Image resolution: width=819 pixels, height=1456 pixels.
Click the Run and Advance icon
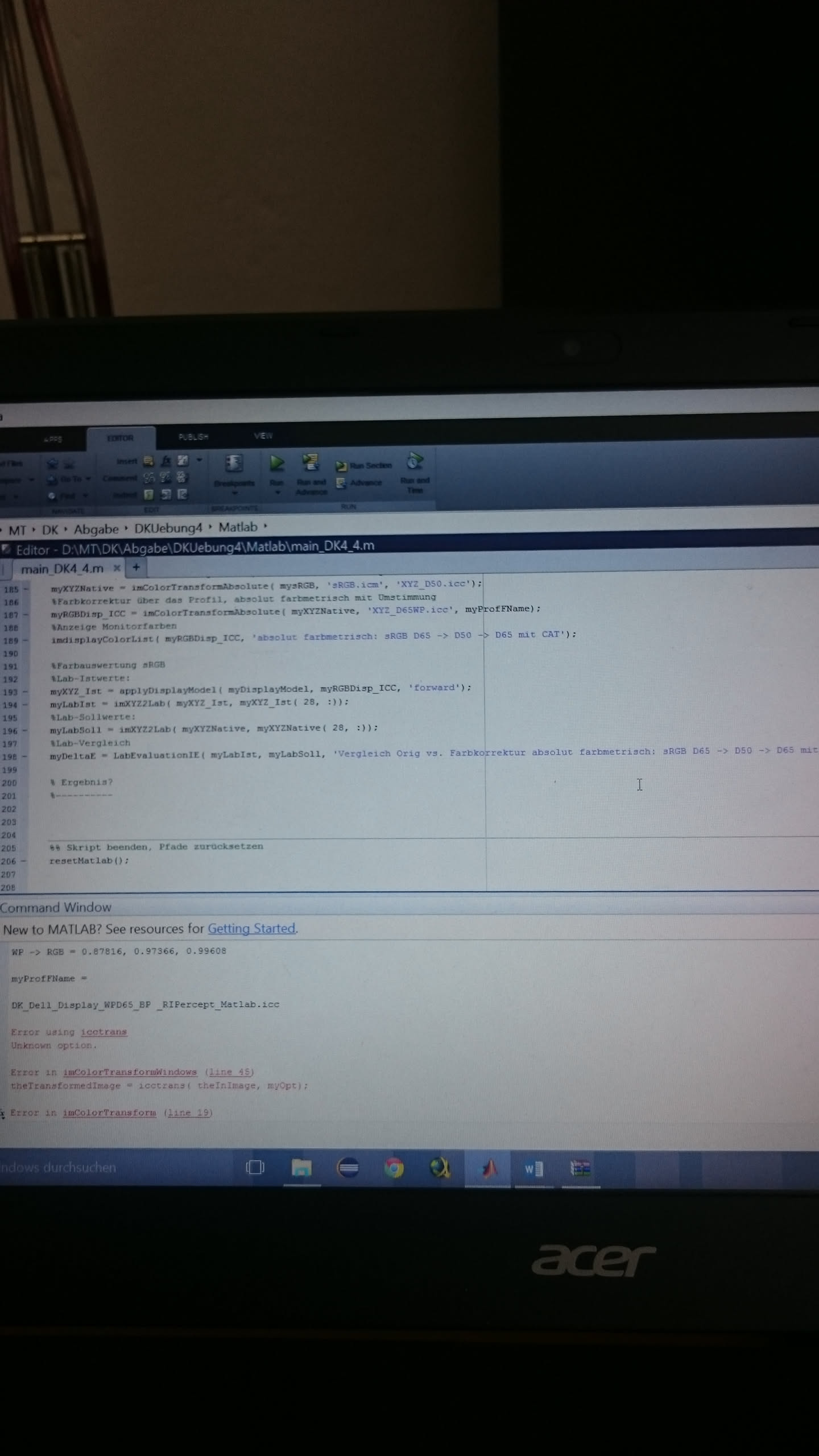point(311,462)
